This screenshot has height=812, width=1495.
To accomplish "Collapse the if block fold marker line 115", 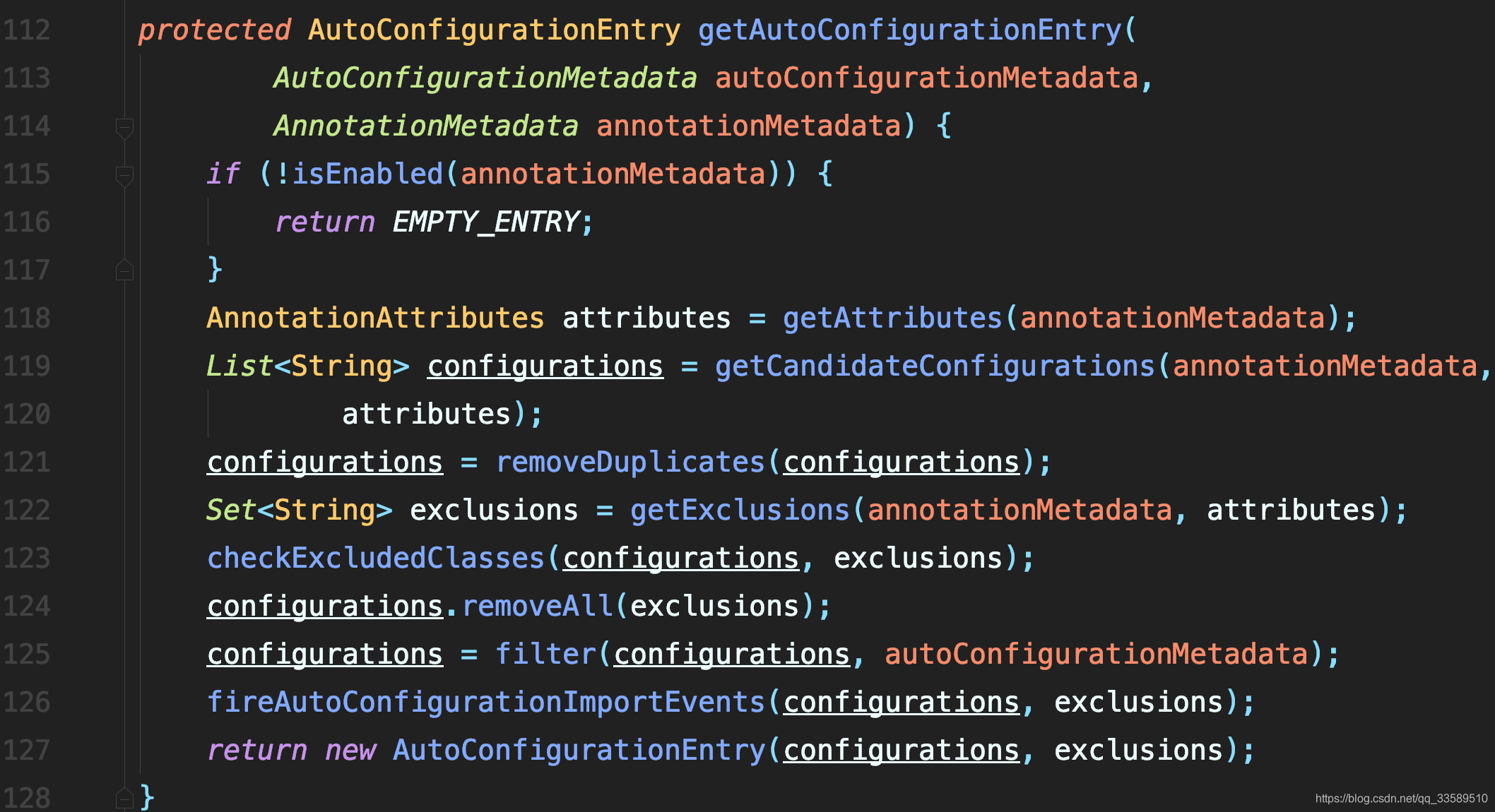I will tap(124, 175).
